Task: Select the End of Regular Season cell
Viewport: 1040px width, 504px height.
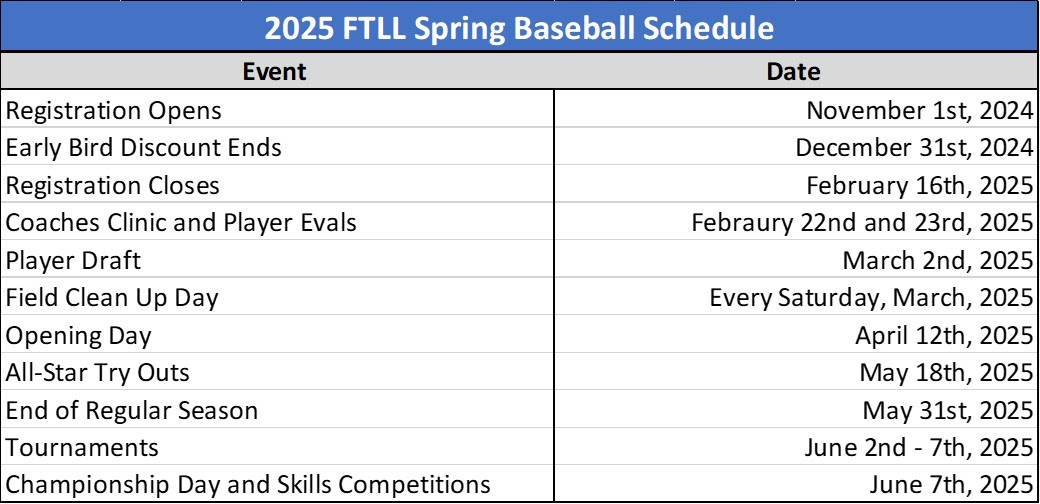Action: tap(277, 409)
